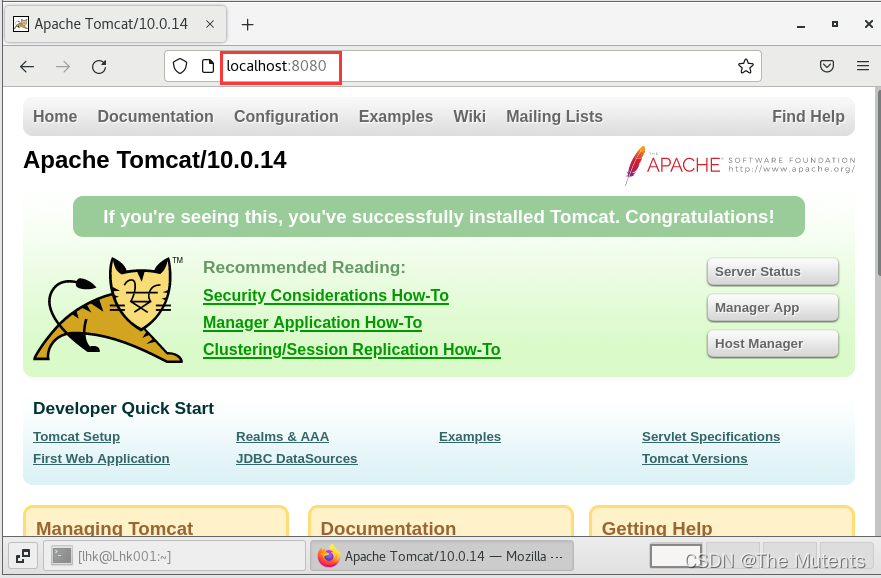Image resolution: width=881 pixels, height=578 pixels.
Task: Open the Find Help navigation item
Action: [808, 116]
